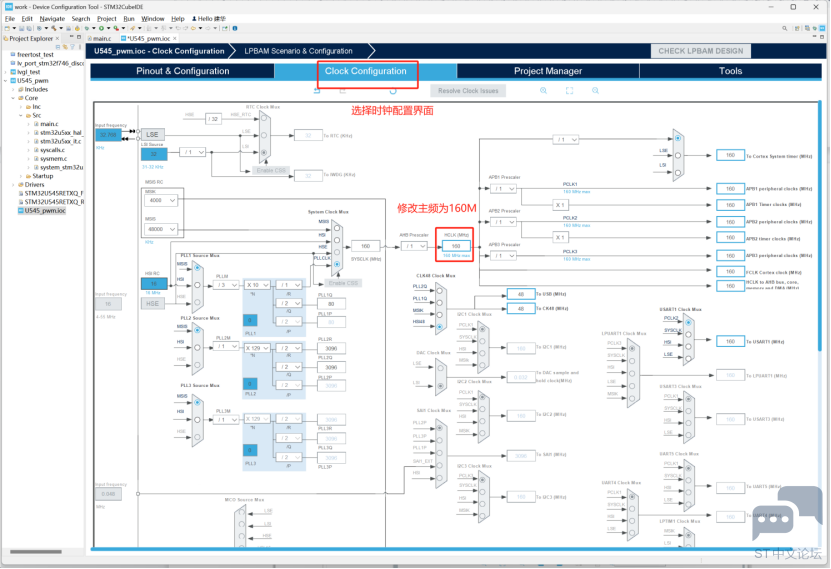Click the New file toolbar icon
Image resolution: width=831 pixels, height=569 pixels.
click(x=7, y=28)
